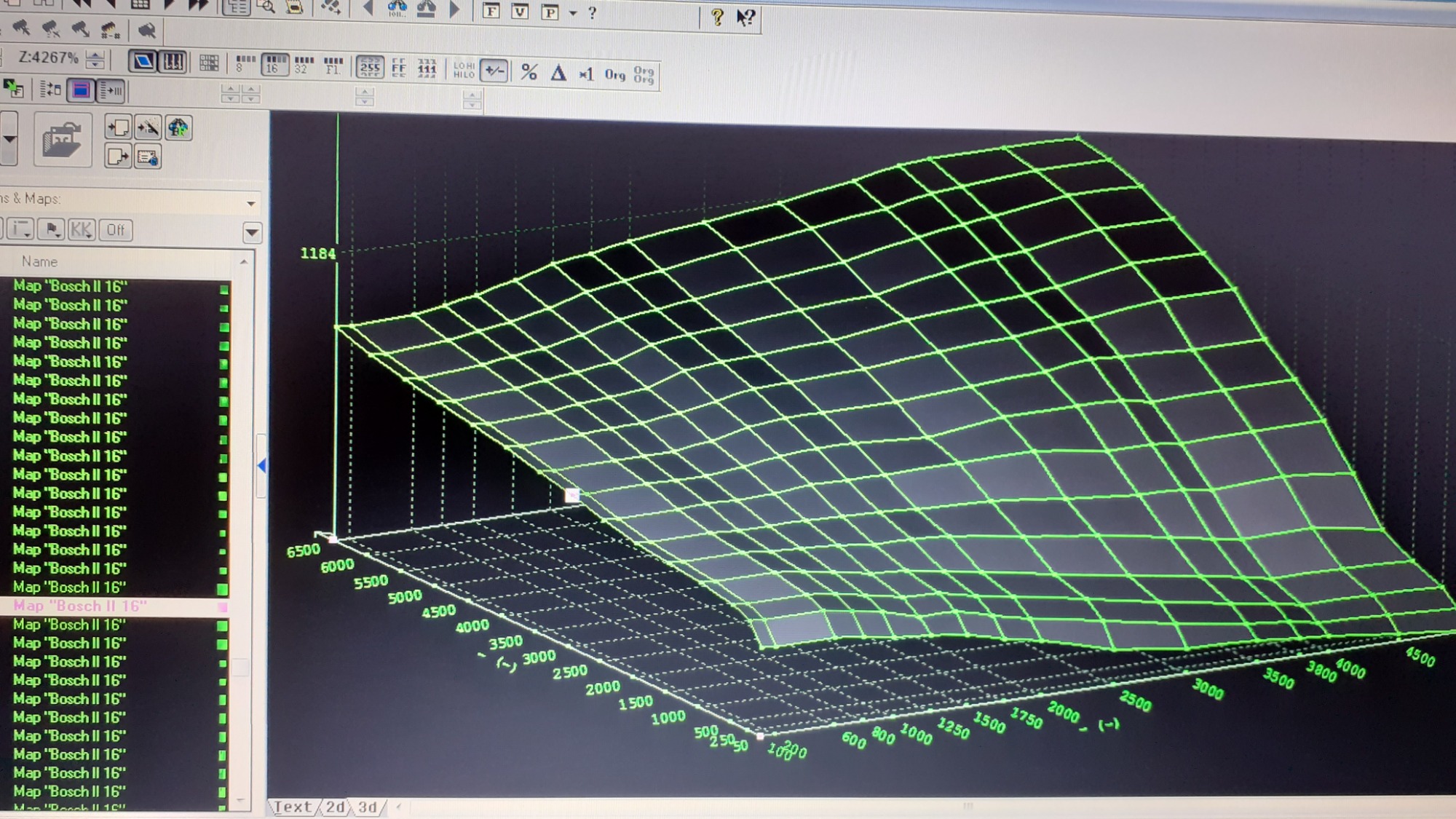1456x819 pixels.
Task: Click the open project folder icon
Action: click(62, 140)
